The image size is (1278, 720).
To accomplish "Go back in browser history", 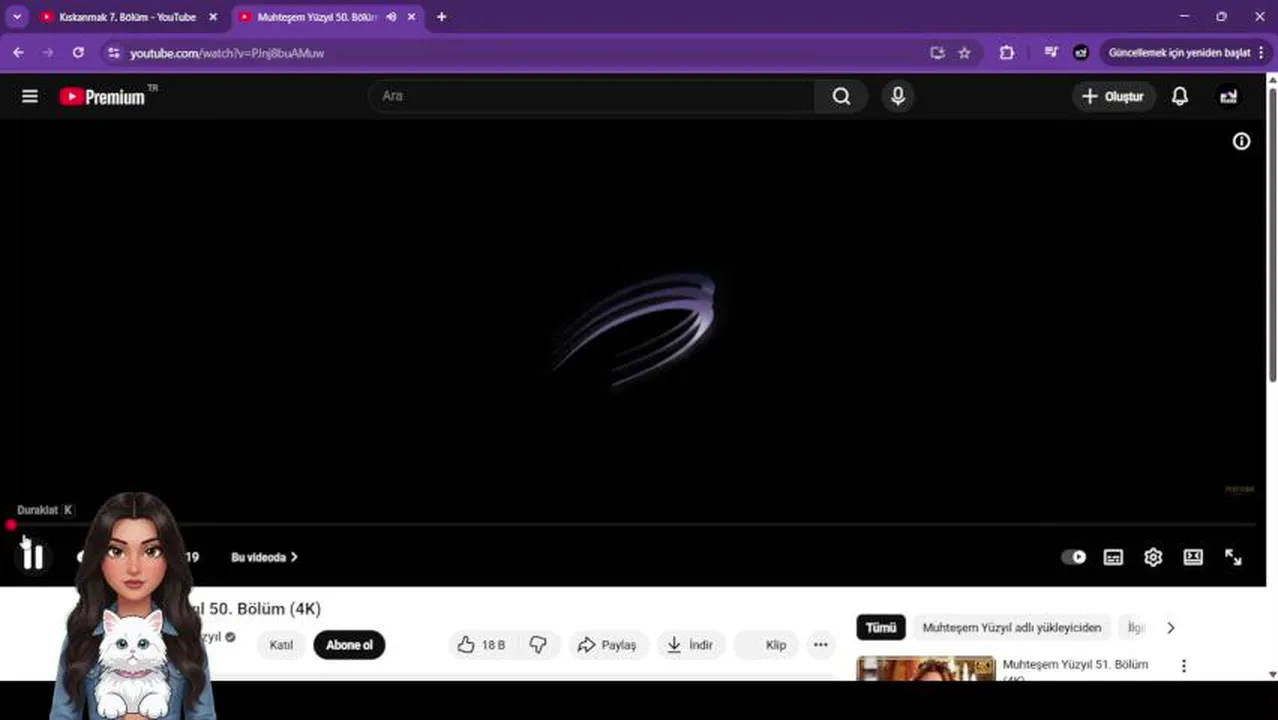I will [x=18, y=53].
